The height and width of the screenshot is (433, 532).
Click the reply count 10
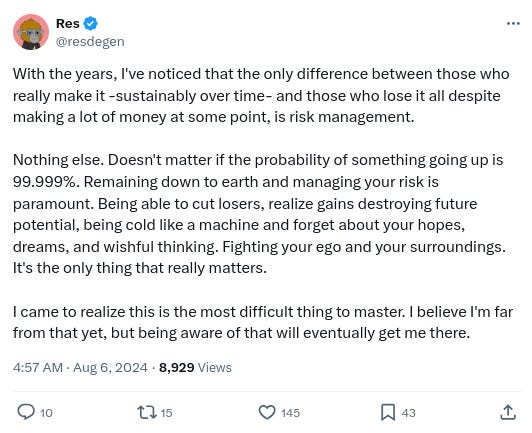pyautogui.click(x=46, y=413)
